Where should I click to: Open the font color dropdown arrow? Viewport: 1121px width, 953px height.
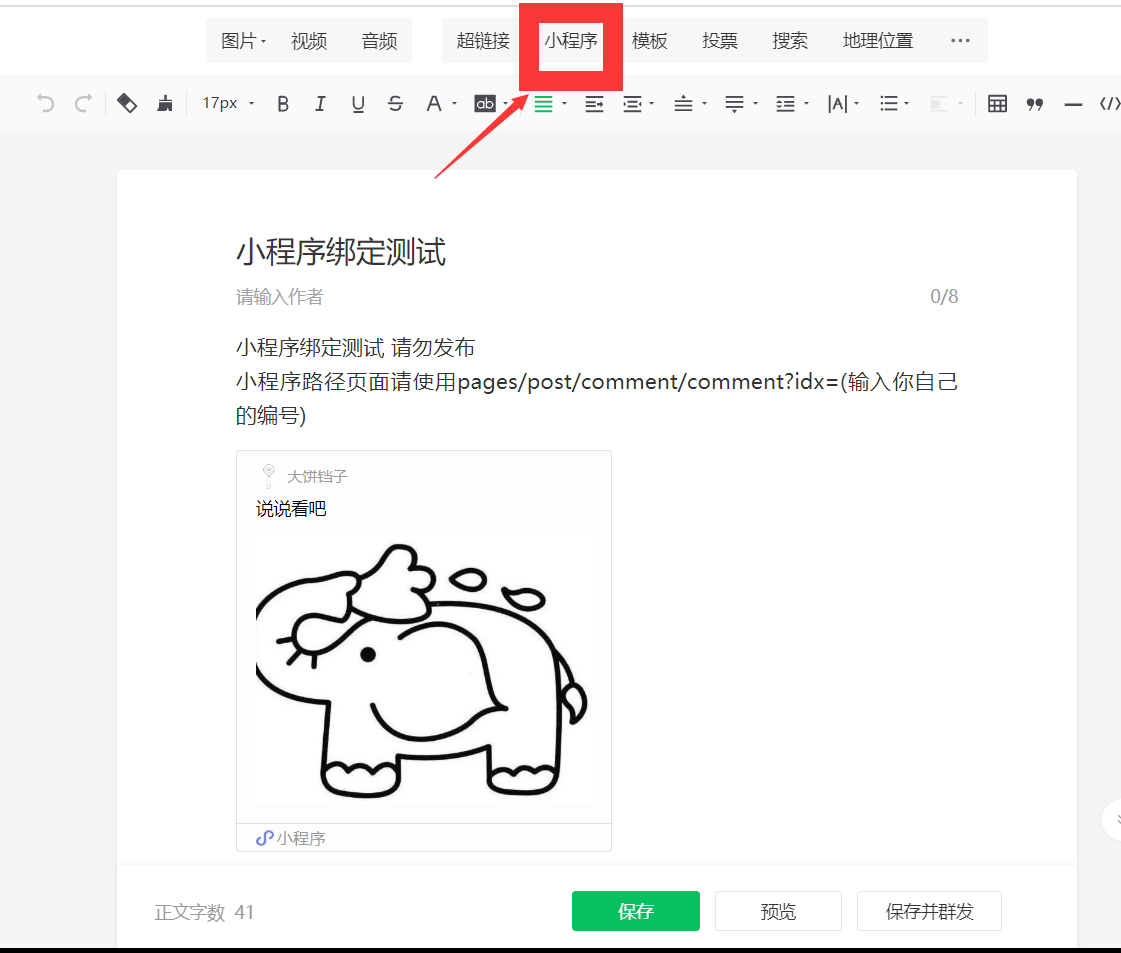(x=455, y=104)
